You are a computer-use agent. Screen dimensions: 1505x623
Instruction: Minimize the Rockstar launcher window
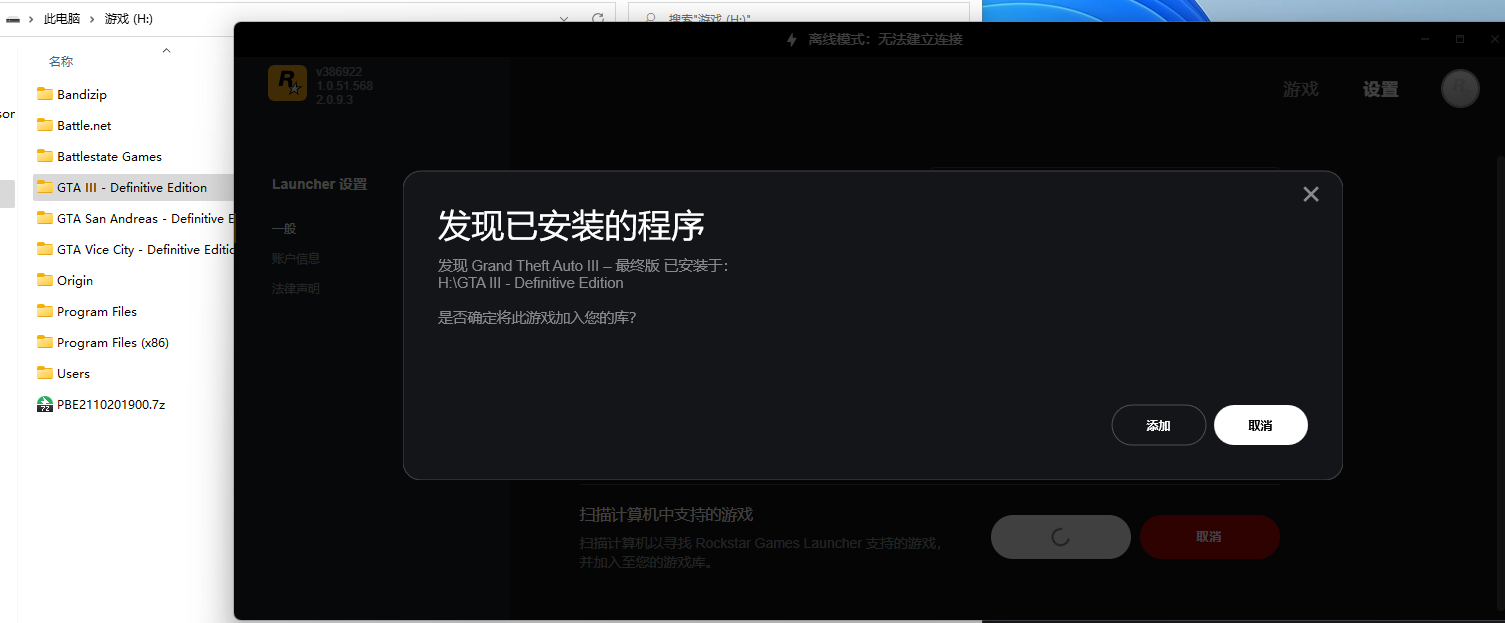[x=1426, y=39]
